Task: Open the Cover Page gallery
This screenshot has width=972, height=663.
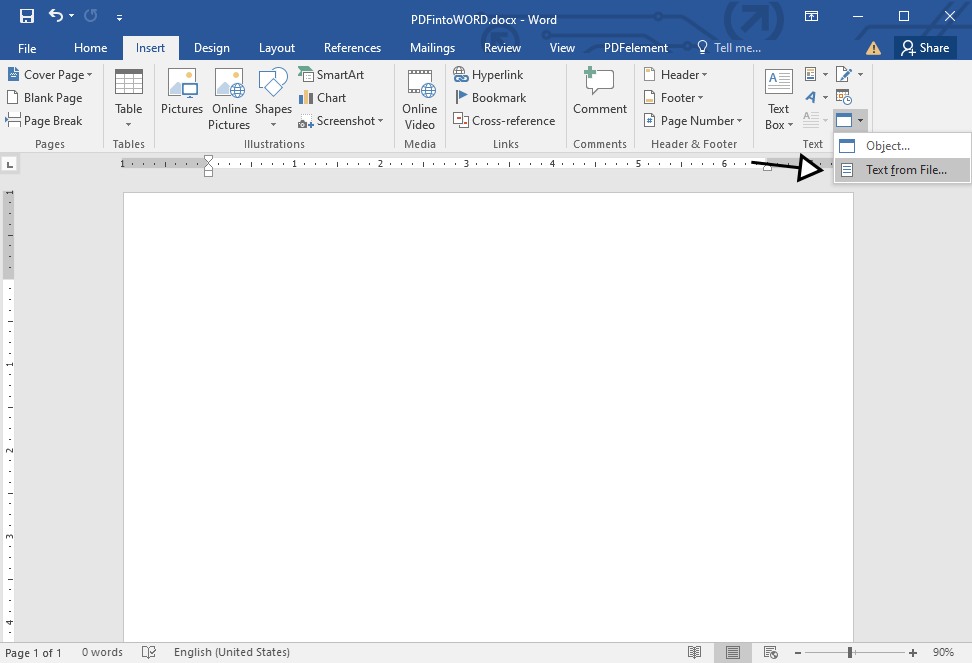Action: (50, 74)
